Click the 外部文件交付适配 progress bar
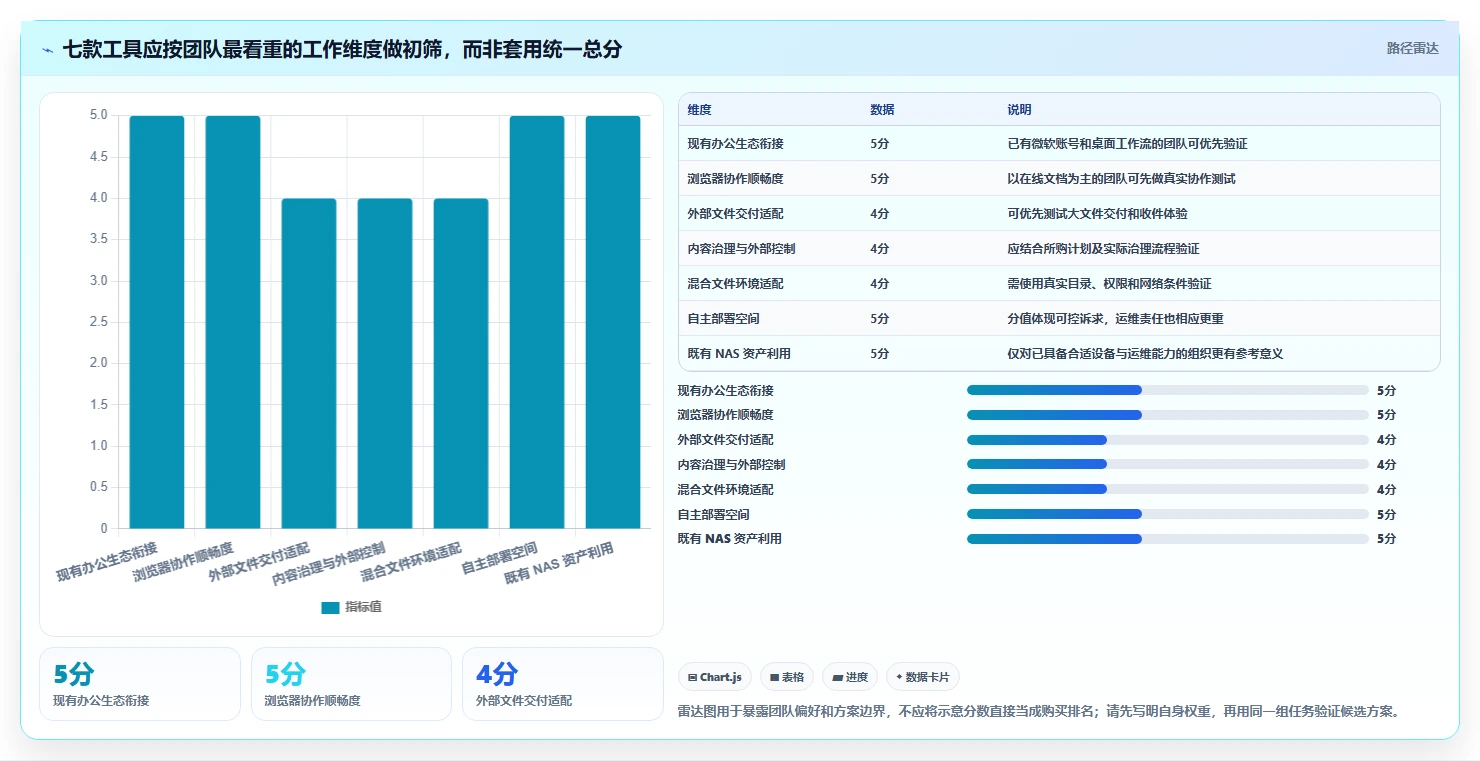 tap(1167, 440)
